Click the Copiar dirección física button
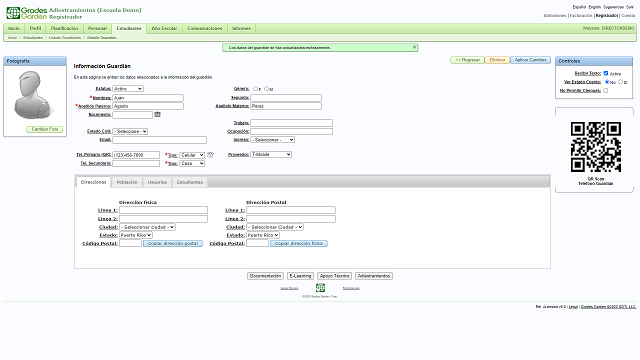Screen dimensions: 640x360 click(x=299, y=243)
